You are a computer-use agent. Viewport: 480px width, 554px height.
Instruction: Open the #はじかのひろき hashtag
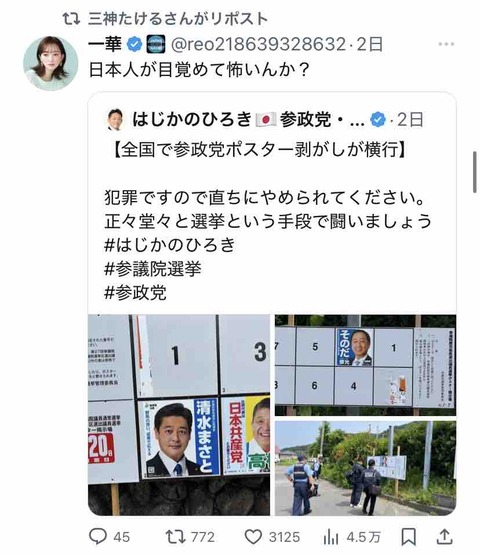click(170, 245)
